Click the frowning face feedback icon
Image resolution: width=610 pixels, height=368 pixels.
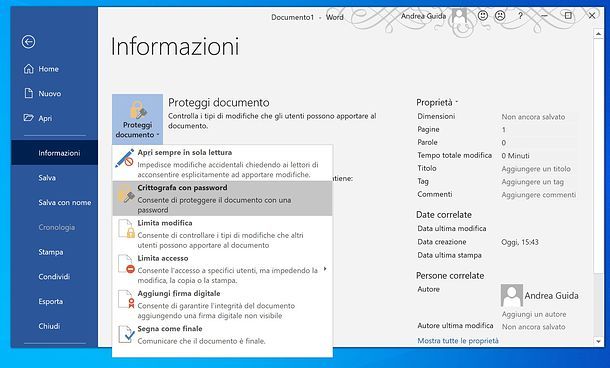pos(500,16)
